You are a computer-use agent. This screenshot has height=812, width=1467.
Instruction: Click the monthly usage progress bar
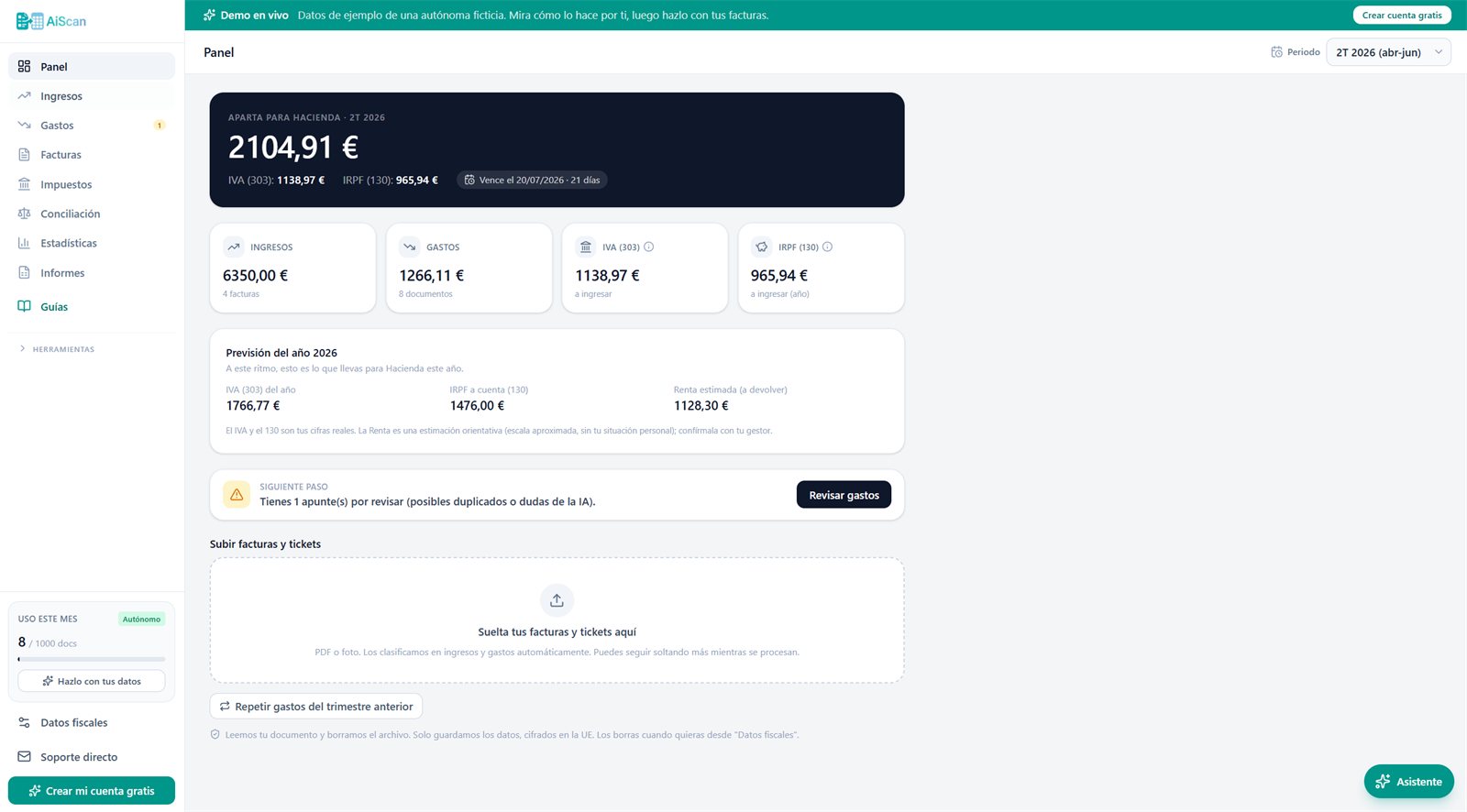pyautogui.click(x=92, y=659)
